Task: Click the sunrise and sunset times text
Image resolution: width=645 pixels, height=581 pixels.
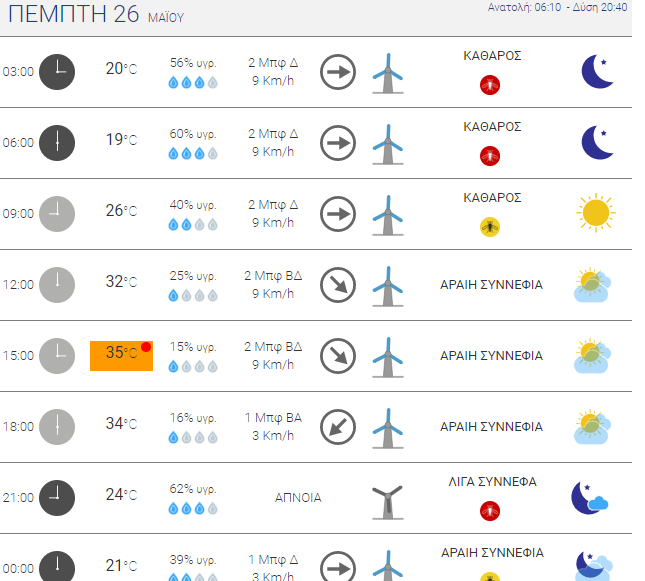Action: [571, 7]
